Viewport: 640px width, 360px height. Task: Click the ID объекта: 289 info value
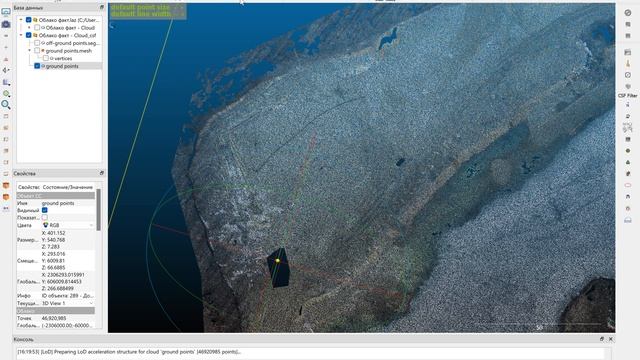[68, 296]
